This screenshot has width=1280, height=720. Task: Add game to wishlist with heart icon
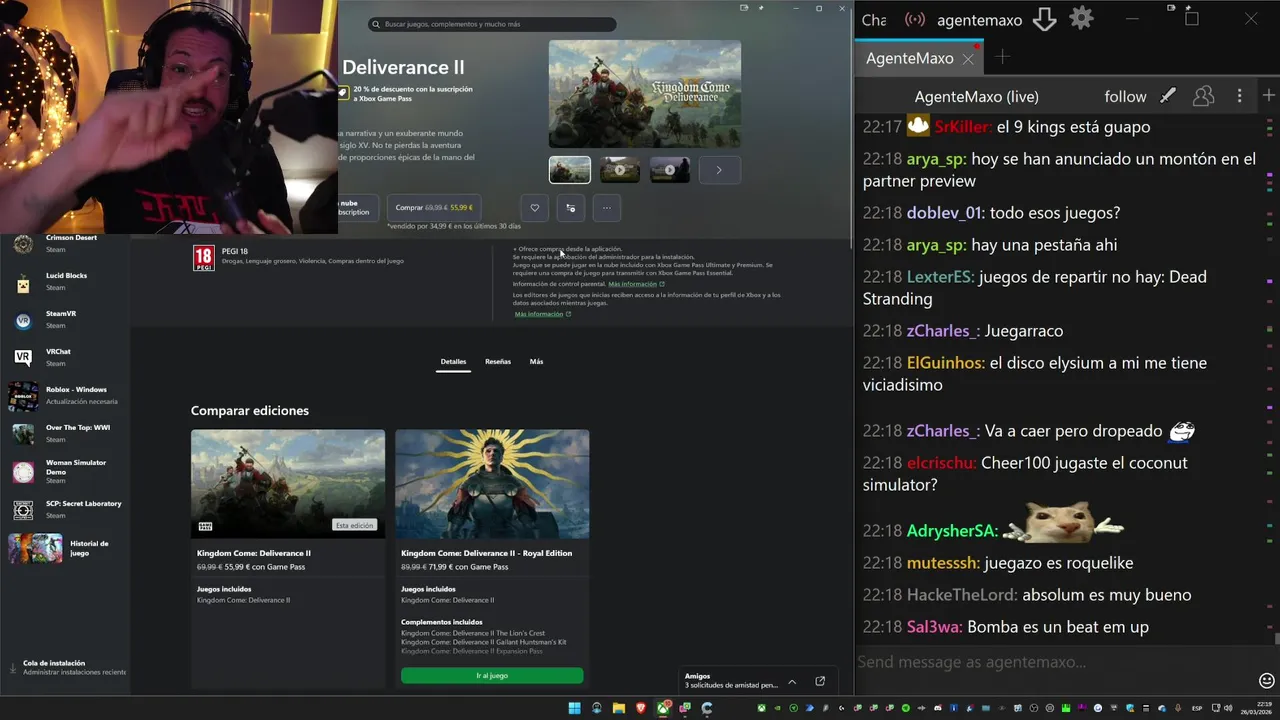point(534,208)
